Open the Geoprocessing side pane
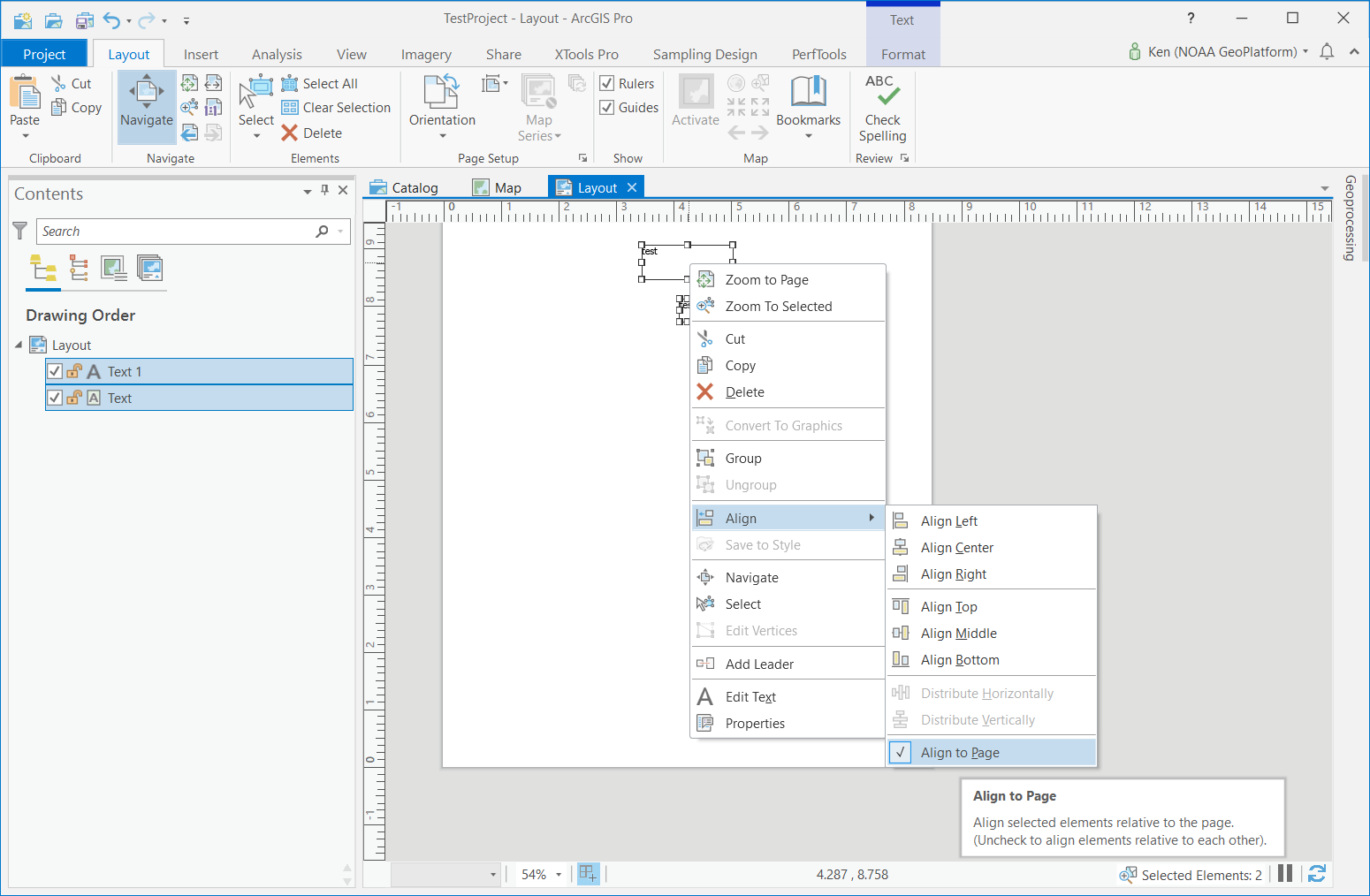Viewport: 1370px width, 896px height. pyautogui.click(x=1351, y=217)
